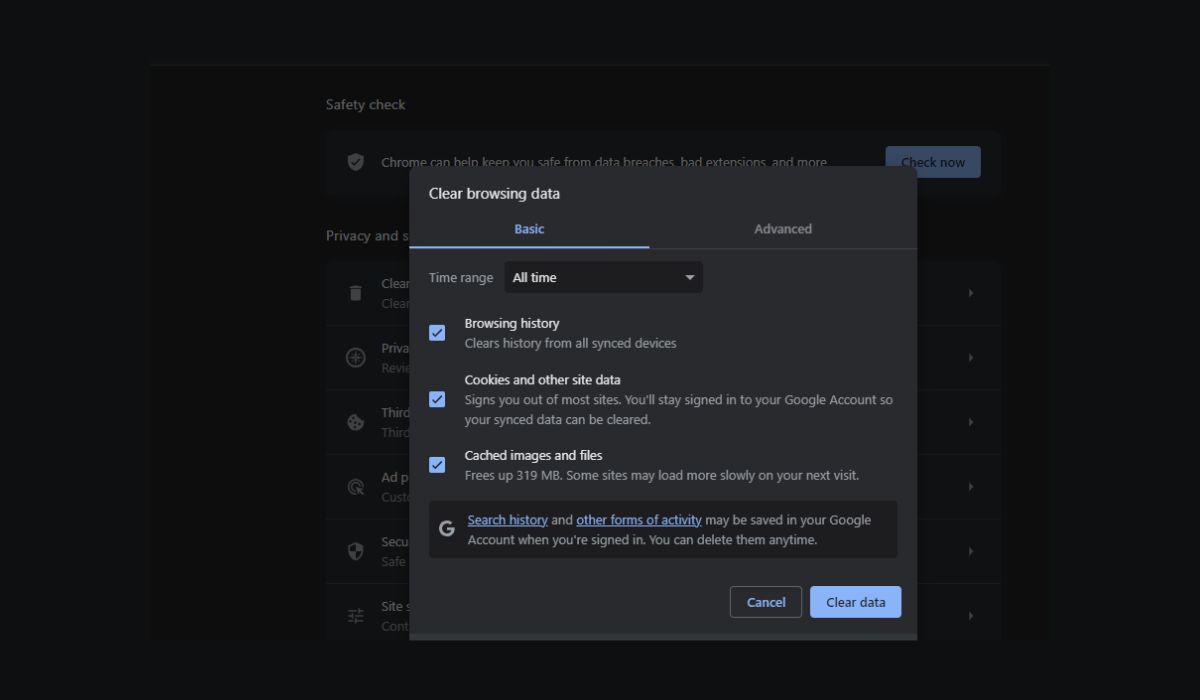
Task: Uncheck Cached images and files checkbox
Action: (437, 465)
